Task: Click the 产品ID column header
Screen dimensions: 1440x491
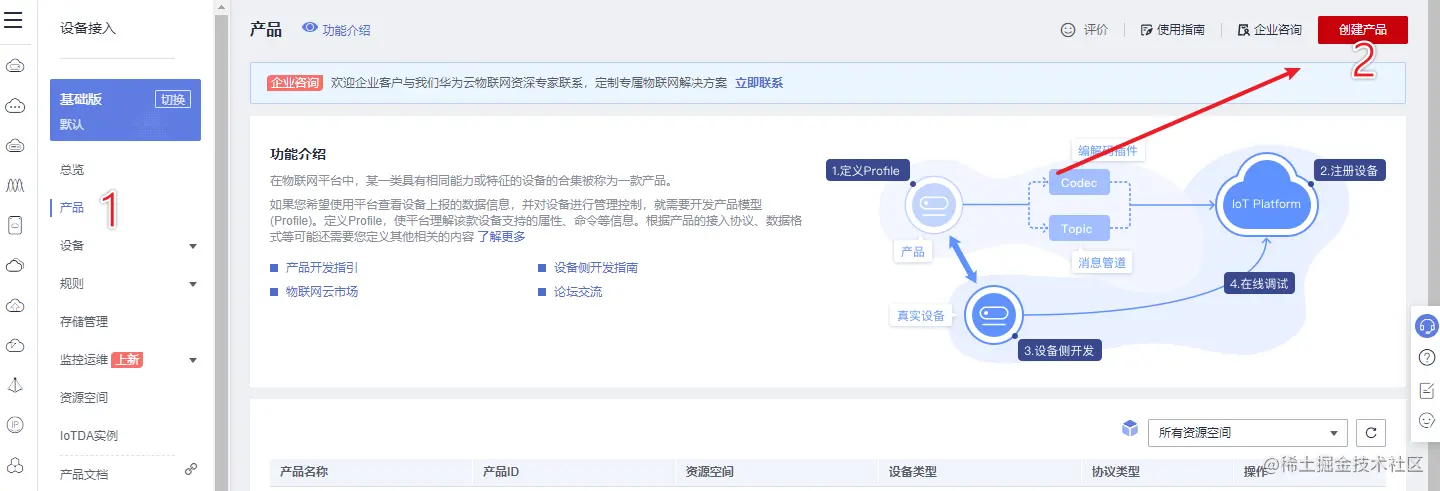Action: coord(500,471)
